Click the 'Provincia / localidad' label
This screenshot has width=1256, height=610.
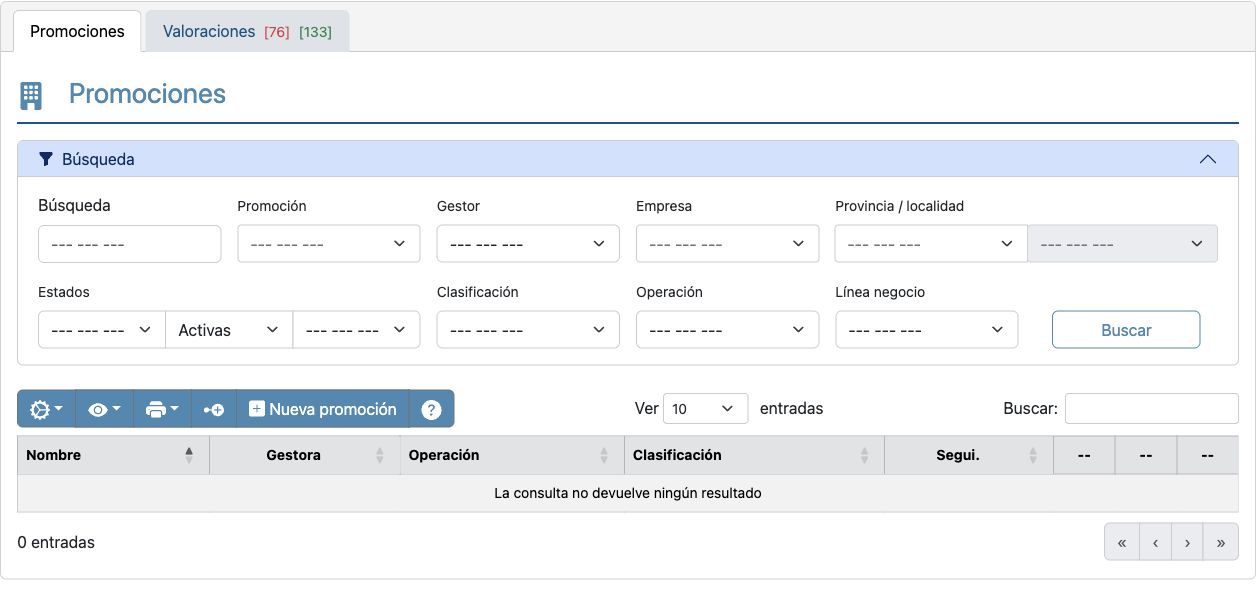899,206
